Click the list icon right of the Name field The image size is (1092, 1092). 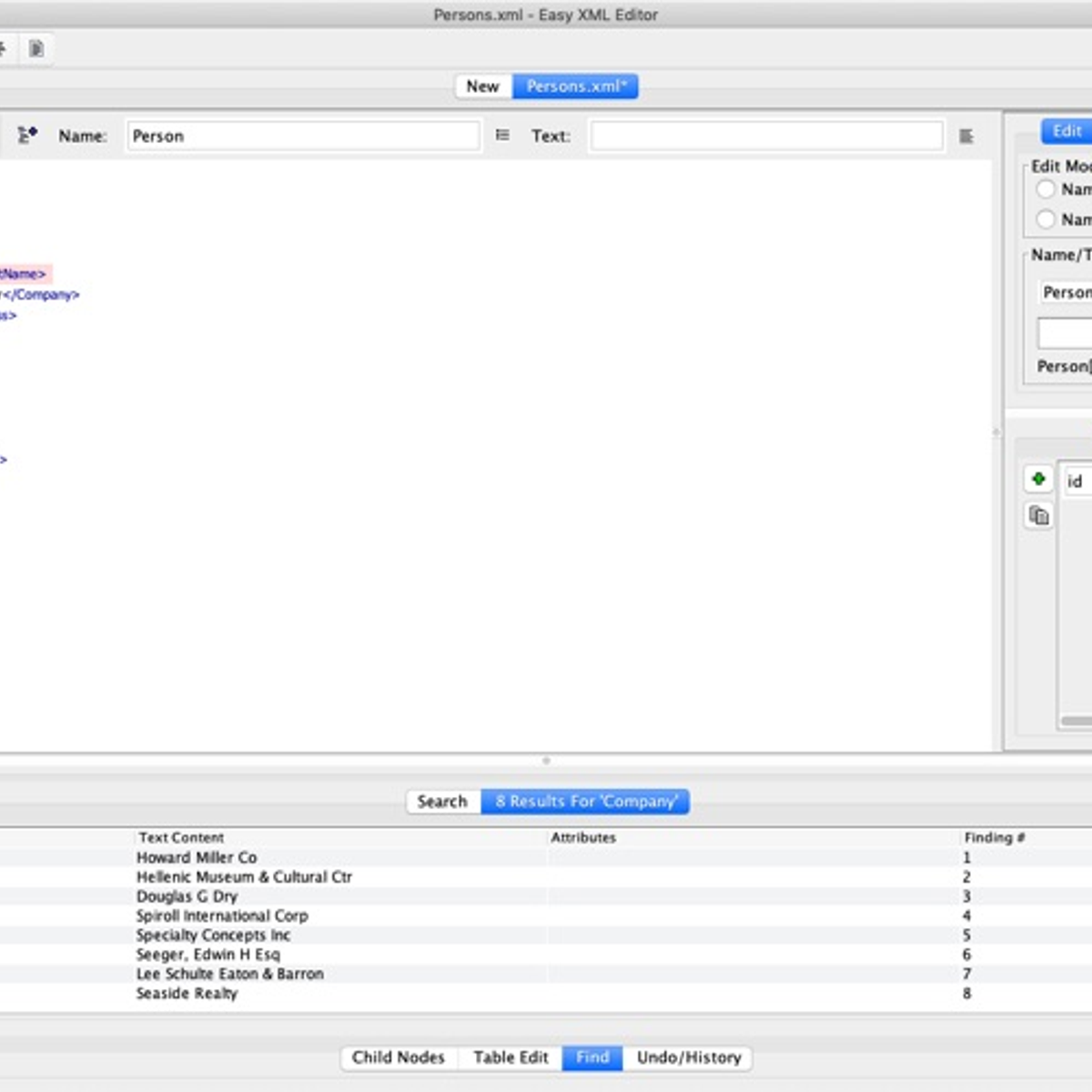coord(502,136)
